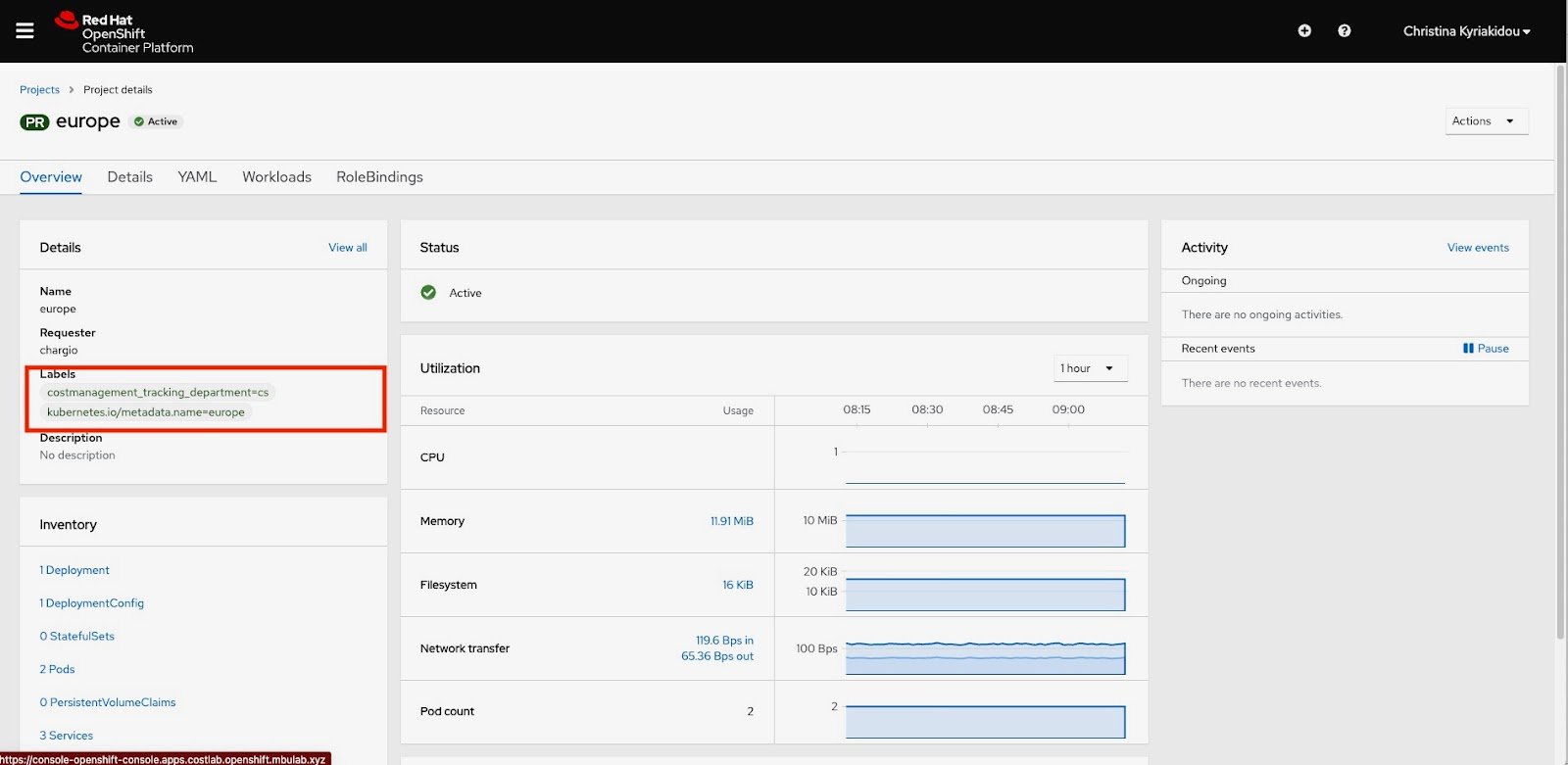
Task: Click the green Active status badge
Action: [x=156, y=121]
